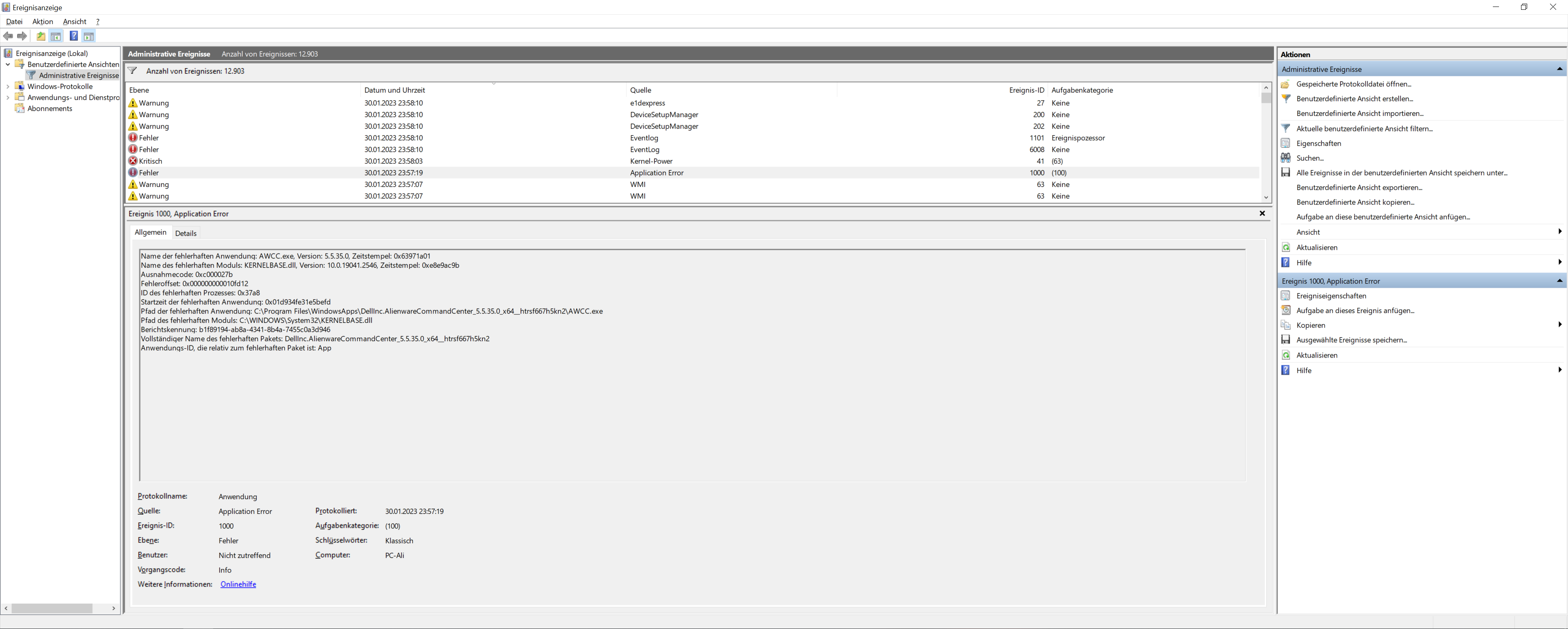Click the blue Help toolbar icon

click(73, 36)
